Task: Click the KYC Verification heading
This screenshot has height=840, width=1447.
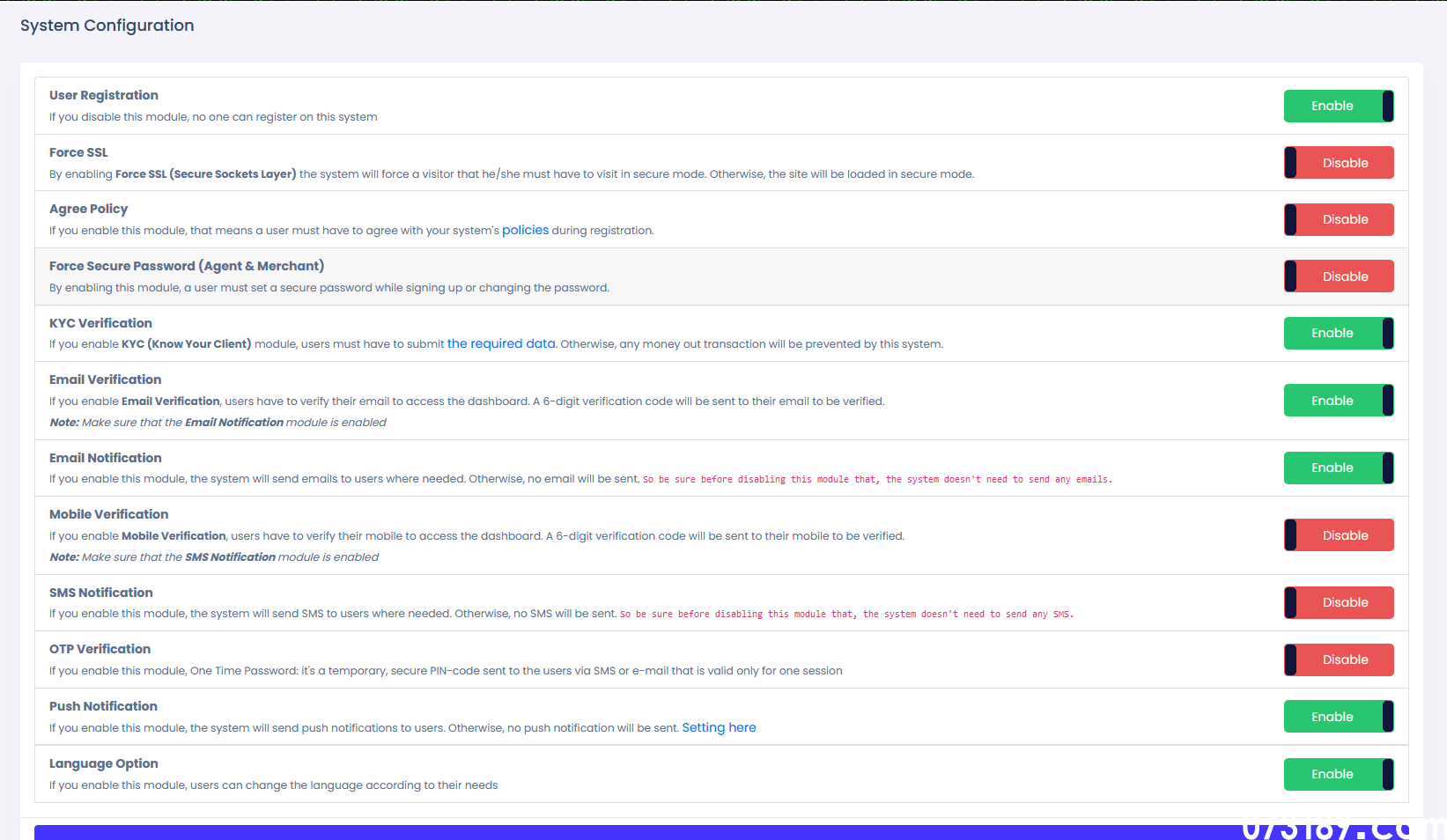Action: (x=100, y=323)
